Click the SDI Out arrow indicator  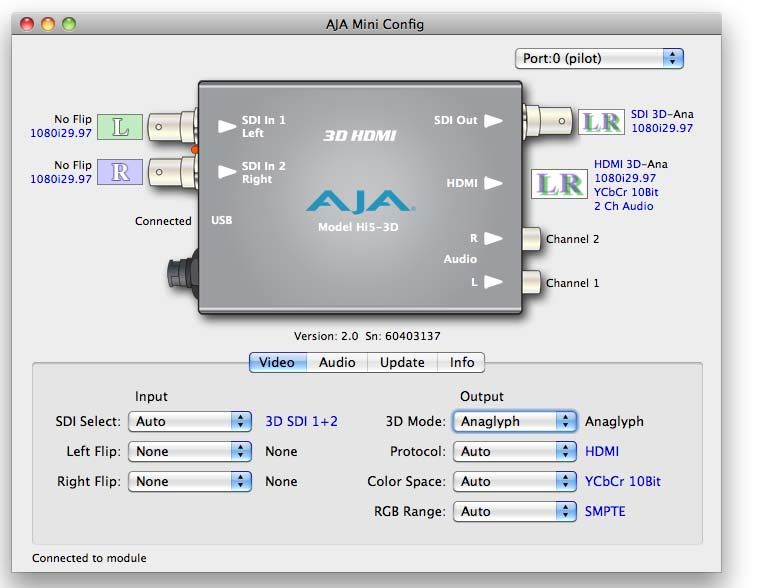click(493, 121)
